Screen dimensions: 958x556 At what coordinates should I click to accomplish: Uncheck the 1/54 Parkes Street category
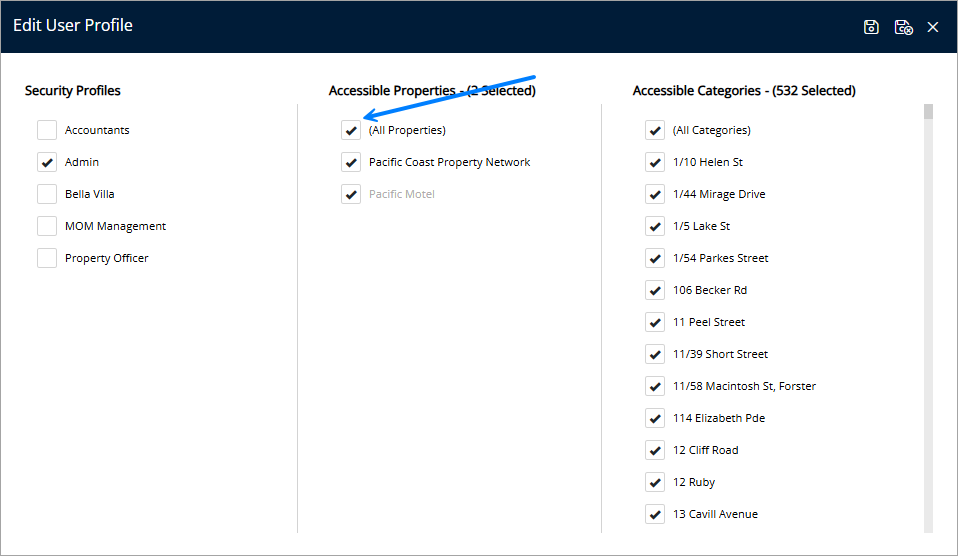click(x=655, y=258)
